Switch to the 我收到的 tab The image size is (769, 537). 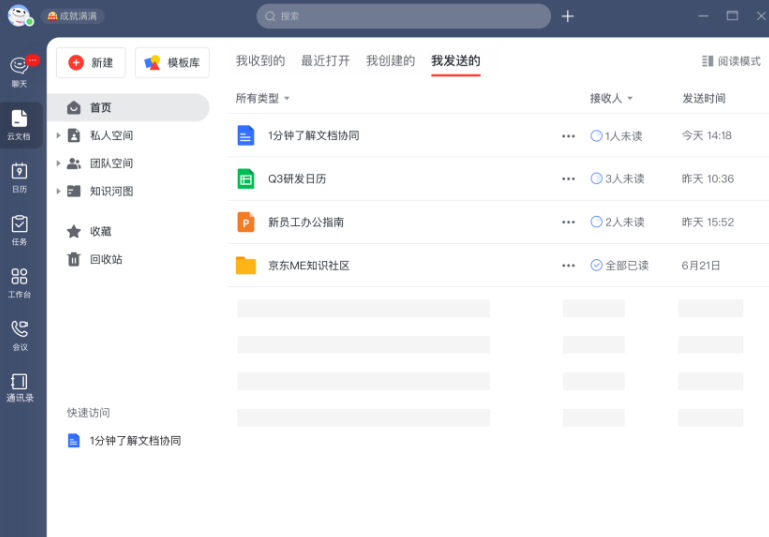260,61
